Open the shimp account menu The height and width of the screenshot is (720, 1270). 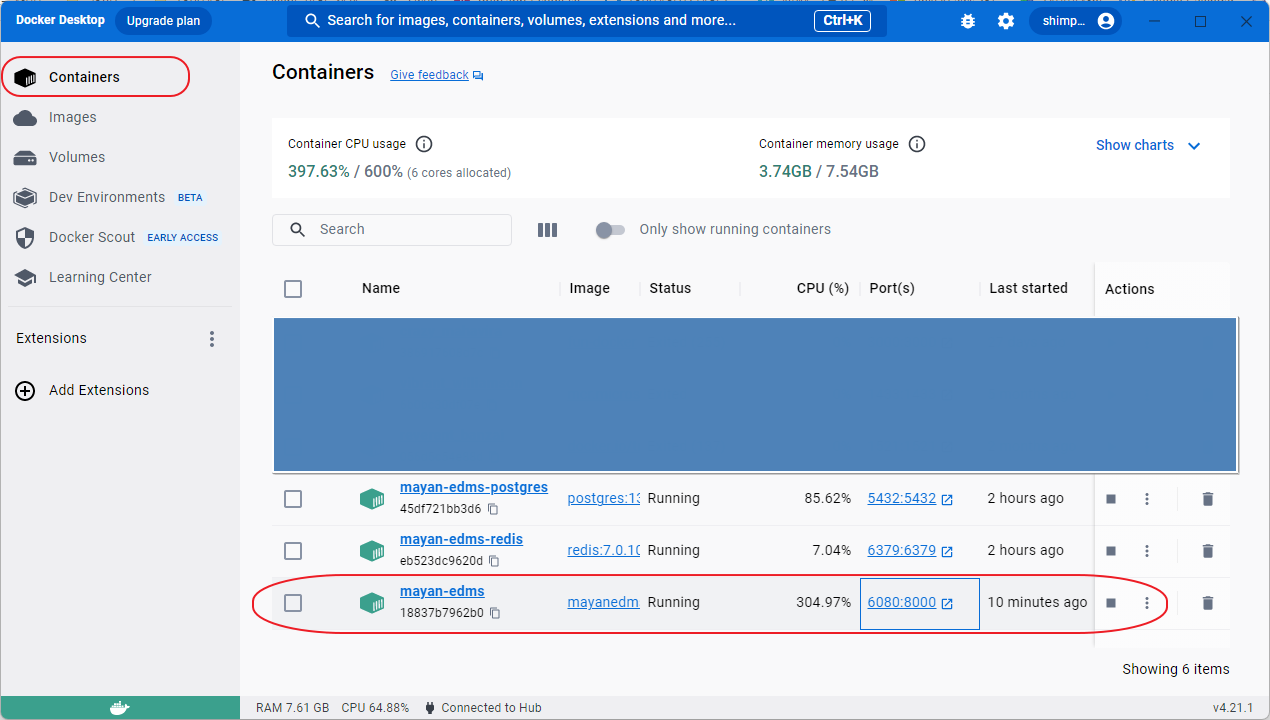[1075, 21]
